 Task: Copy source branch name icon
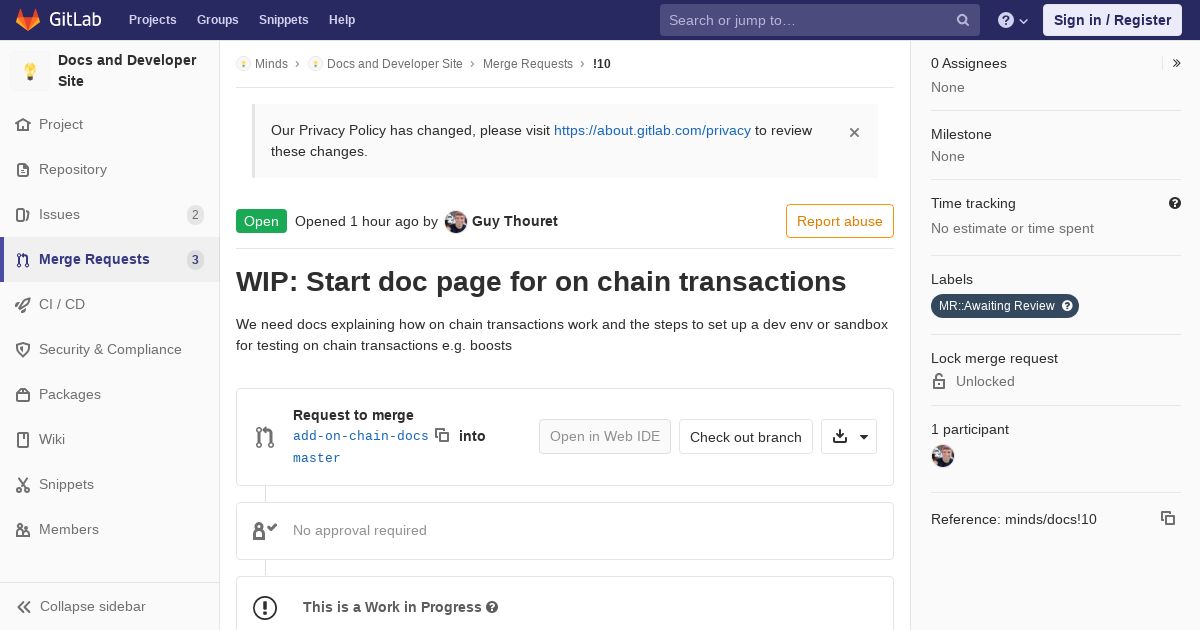click(x=442, y=435)
